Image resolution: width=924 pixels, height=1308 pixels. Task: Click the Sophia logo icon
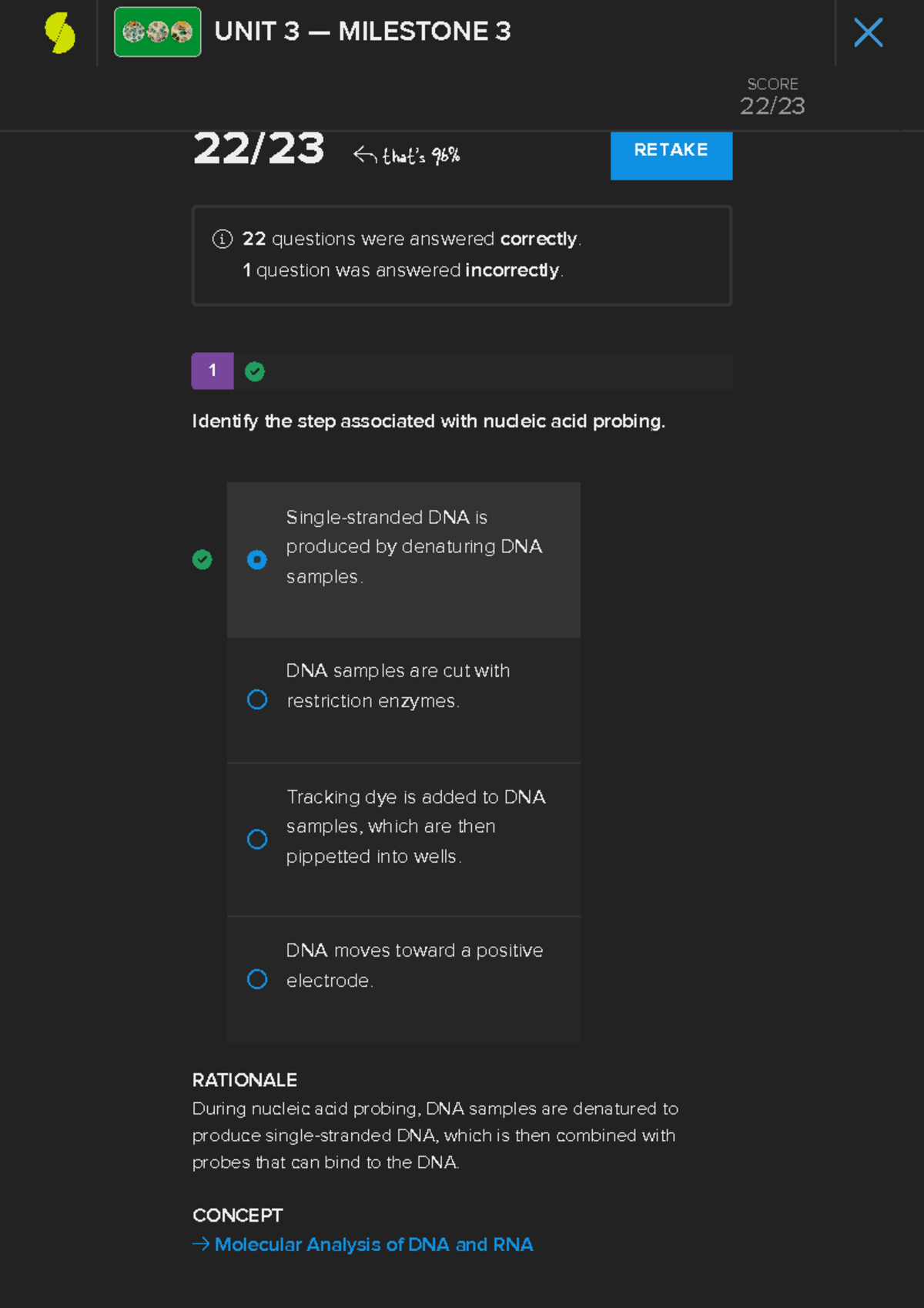pos(60,32)
